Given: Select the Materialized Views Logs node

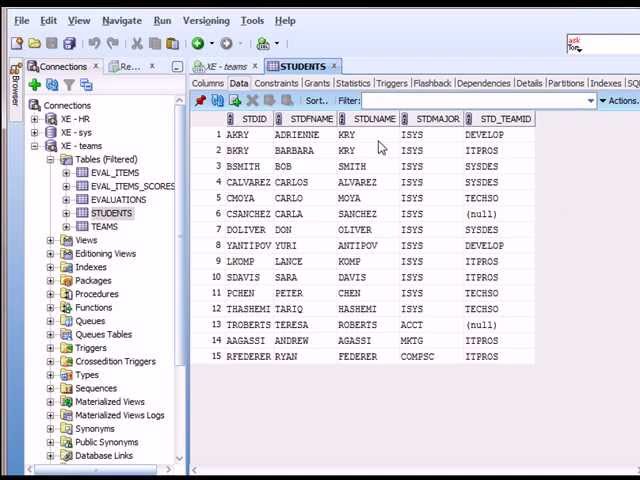Looking at the screenshot, I should click(120, 416).
